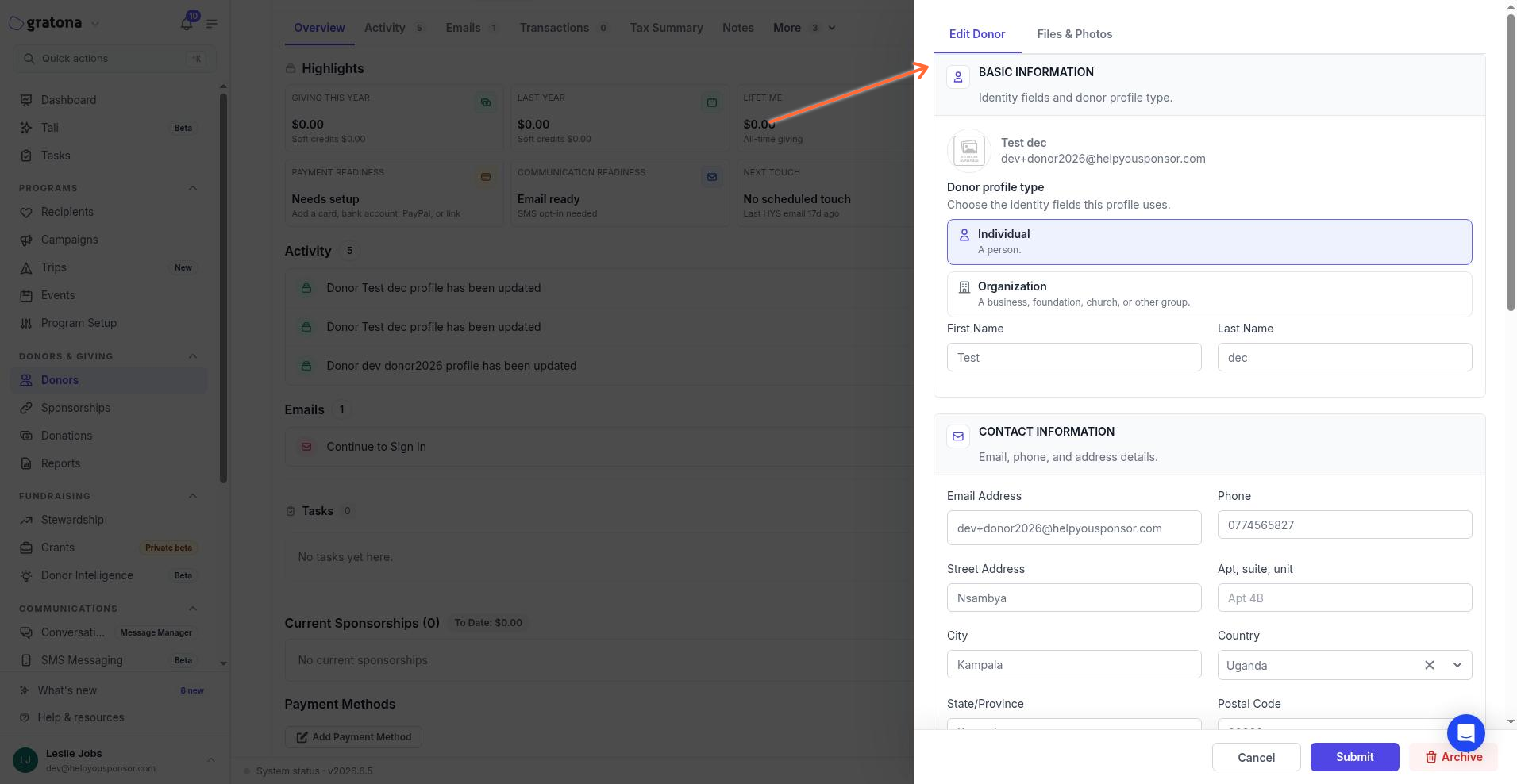The image size is (1517, 784).
Task: Select the Organization profile type
Action: (x=1209, y=294)
